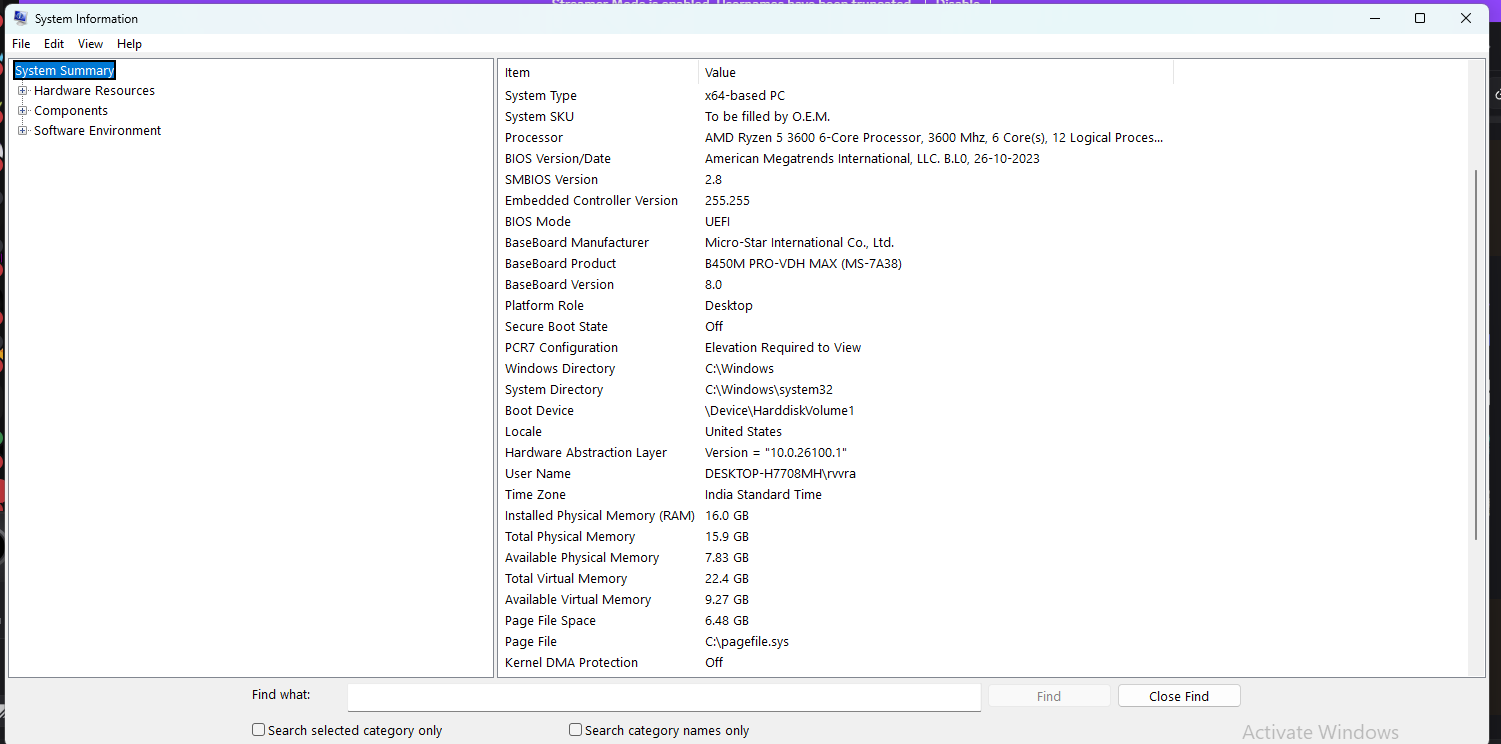Select the BaseBoard Manufacturer item

577,243
